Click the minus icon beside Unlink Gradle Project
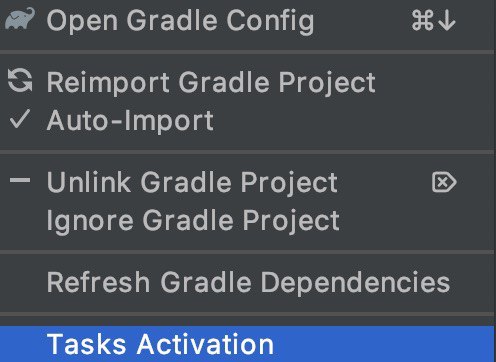The width and height of the screenshot is (496, 362). 20,180
